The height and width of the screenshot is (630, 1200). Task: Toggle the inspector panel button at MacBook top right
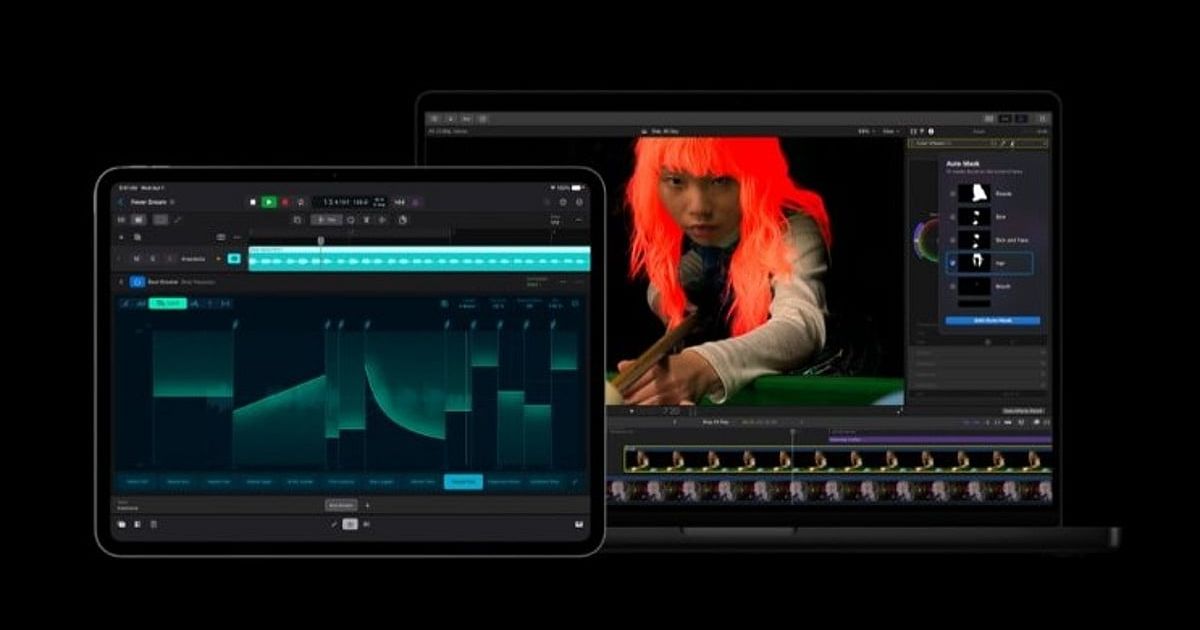pyautogui.click(x=1021, y=118)
